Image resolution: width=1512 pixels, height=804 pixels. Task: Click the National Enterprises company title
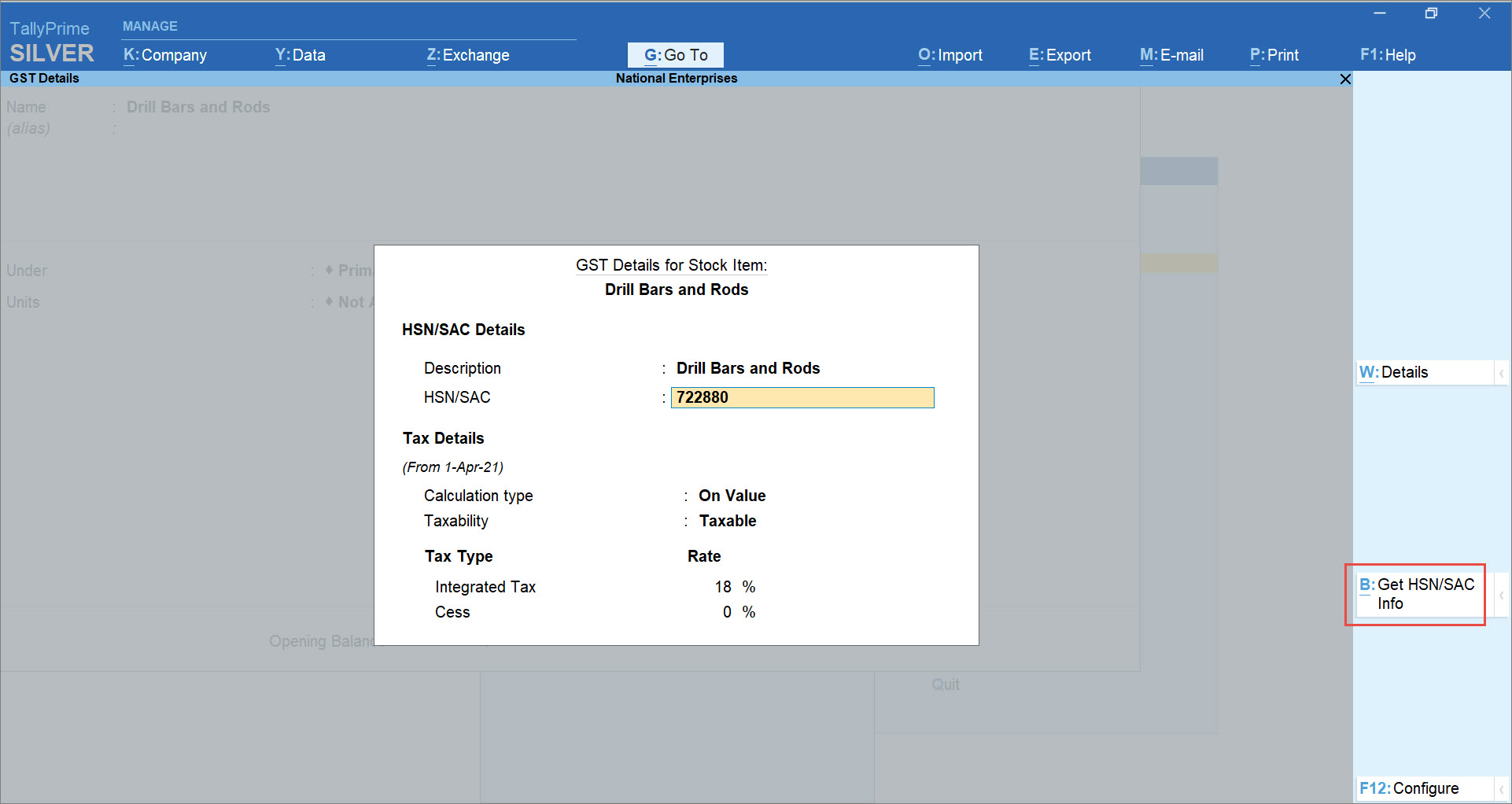(x=677, y=78)
